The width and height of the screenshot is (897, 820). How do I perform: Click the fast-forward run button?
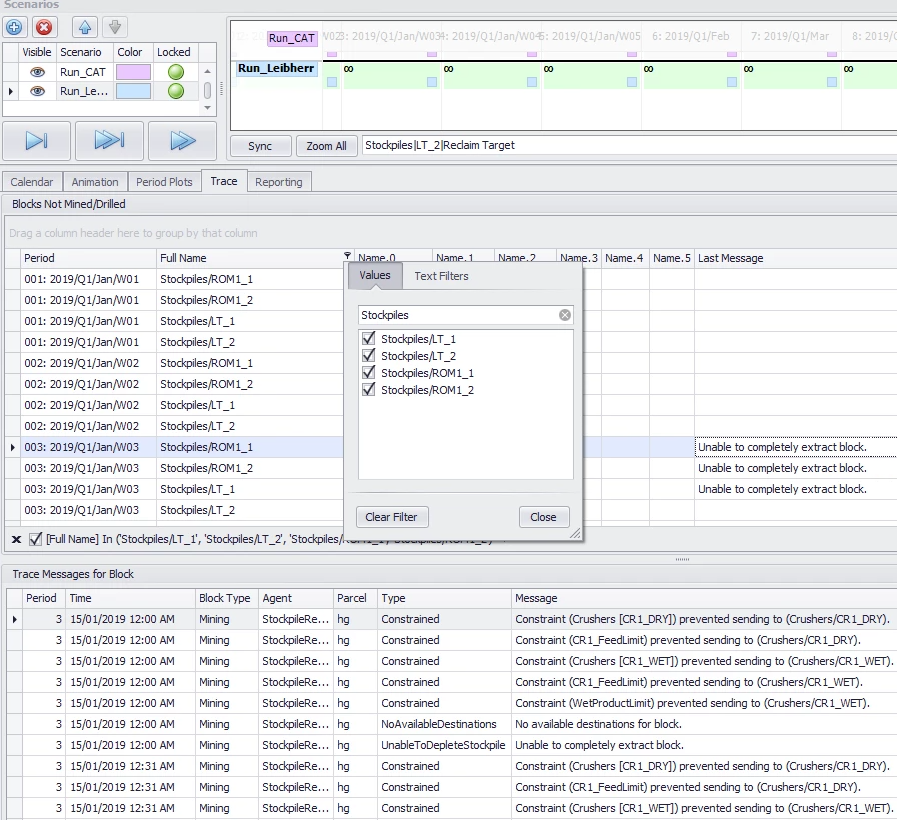pyautogui.click(x=182, y=141)
